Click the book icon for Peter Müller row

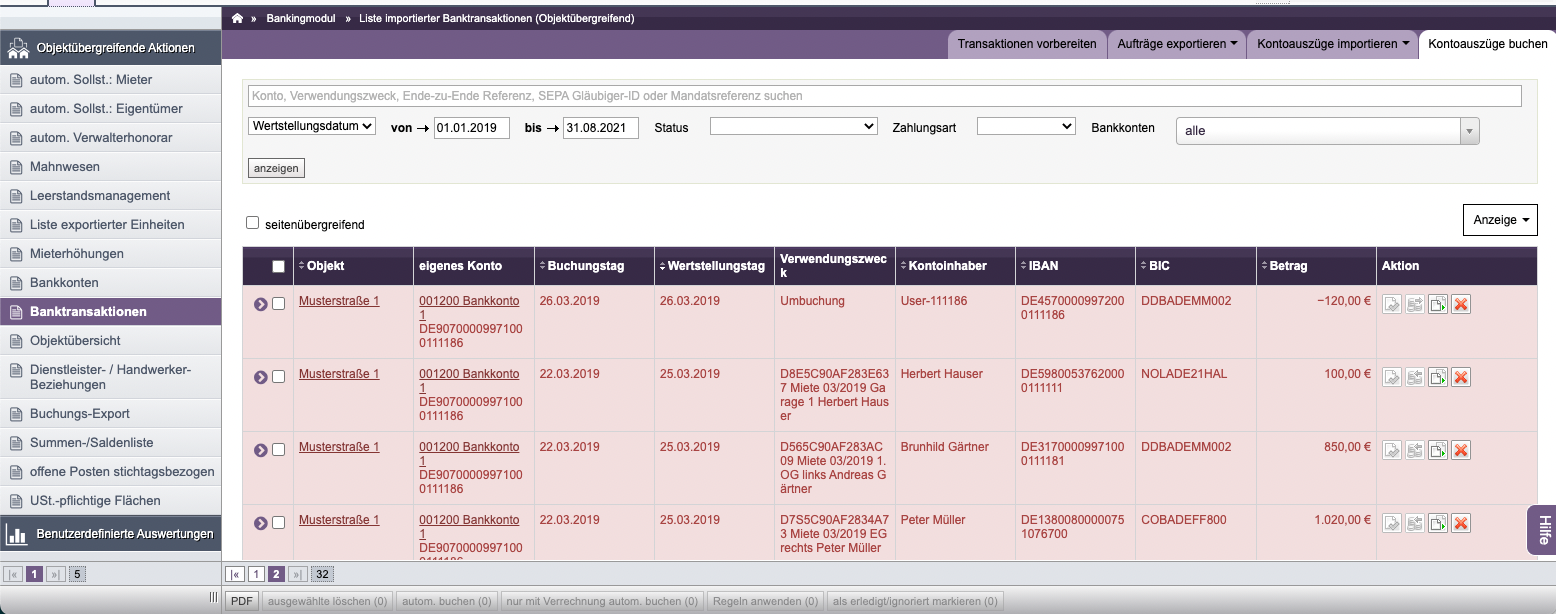point(1392,523)
